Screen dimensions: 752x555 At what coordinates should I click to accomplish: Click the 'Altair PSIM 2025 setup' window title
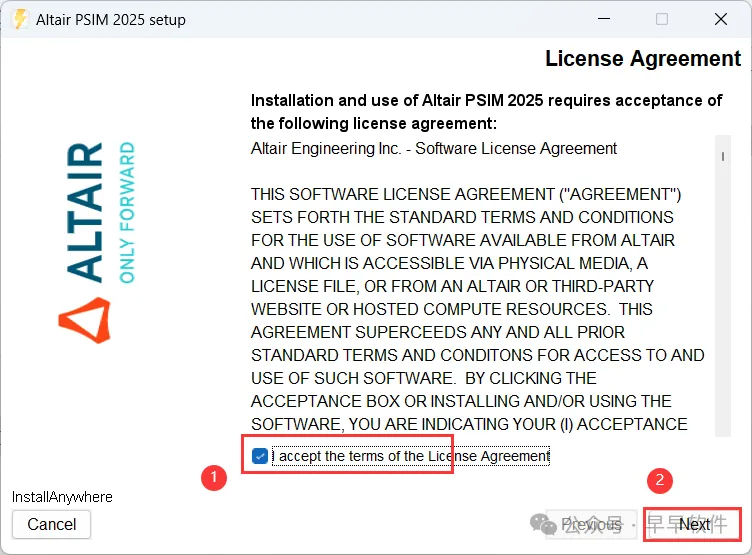pyautogui.click(x=111, y=20)
